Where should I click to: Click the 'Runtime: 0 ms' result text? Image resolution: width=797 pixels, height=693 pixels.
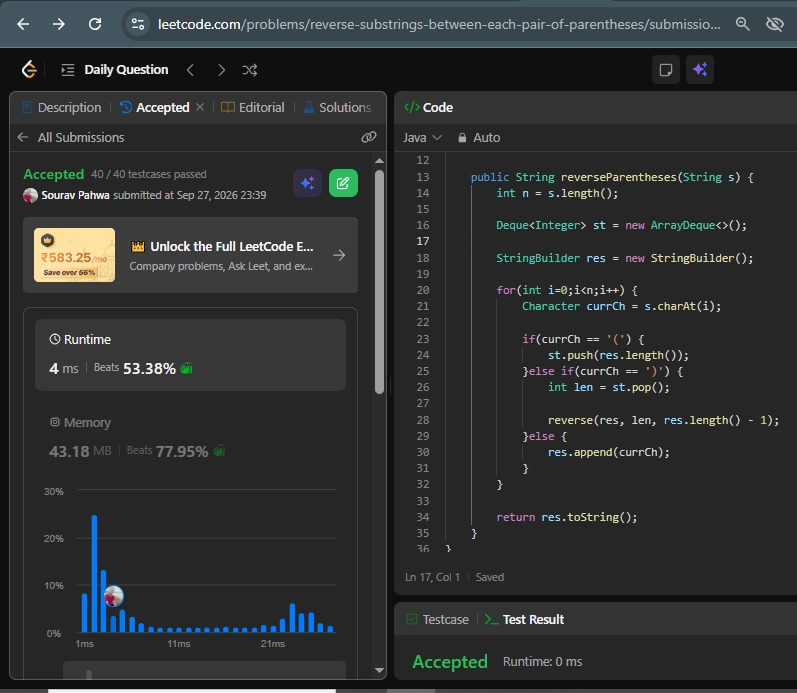point(542,661)
